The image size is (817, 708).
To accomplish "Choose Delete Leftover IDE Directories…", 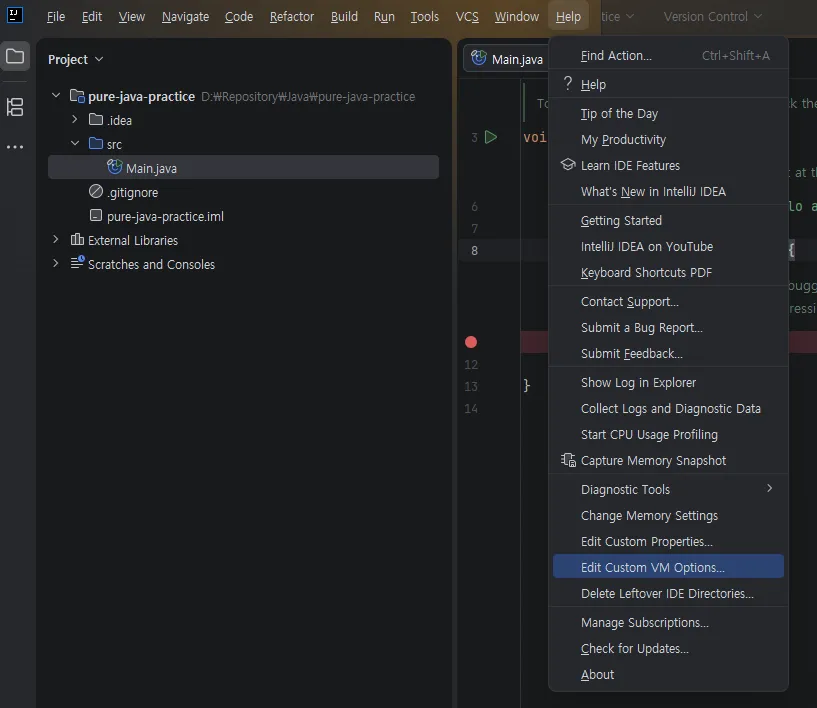I will (x=669, y=593).
